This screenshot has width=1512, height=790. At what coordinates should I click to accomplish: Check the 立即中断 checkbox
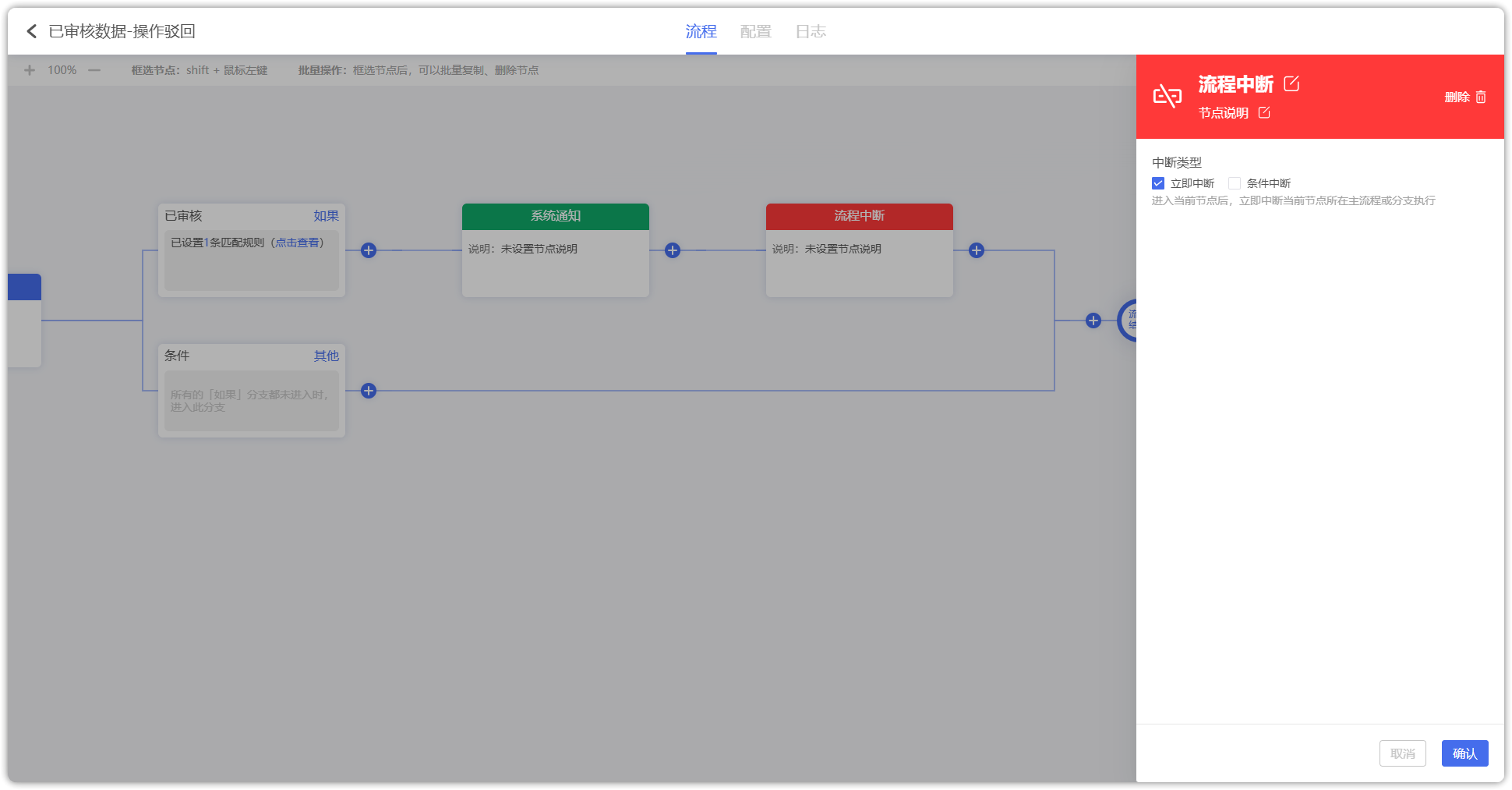pyautogui.click(x=1158, y=183)
